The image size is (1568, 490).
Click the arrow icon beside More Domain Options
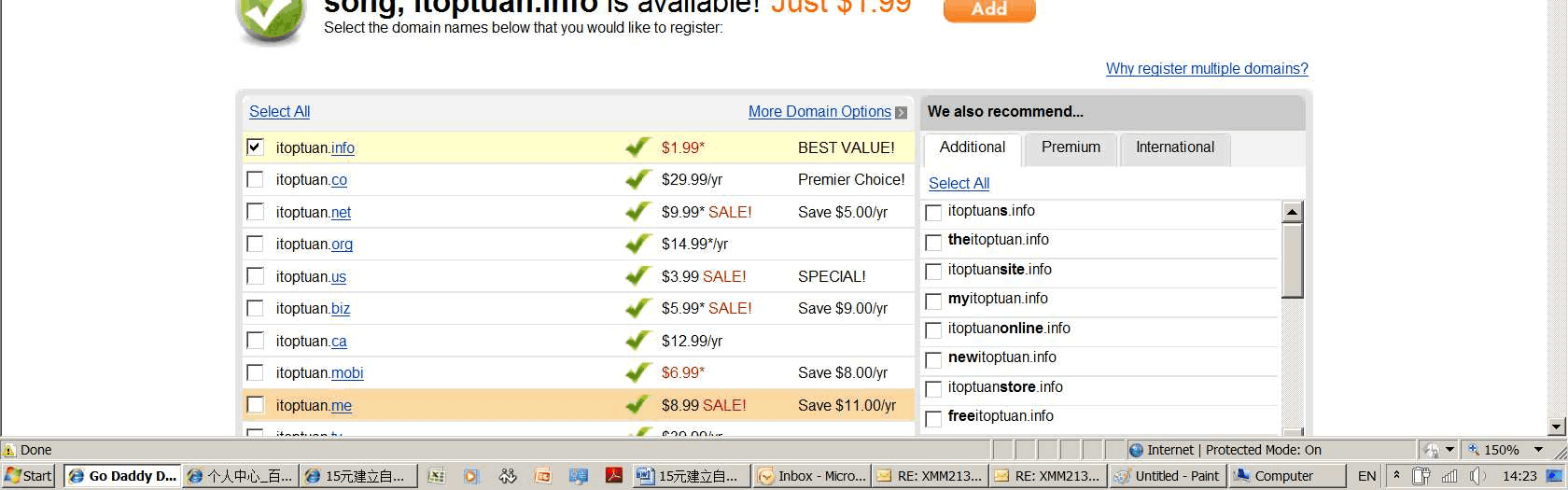(901, 112)
